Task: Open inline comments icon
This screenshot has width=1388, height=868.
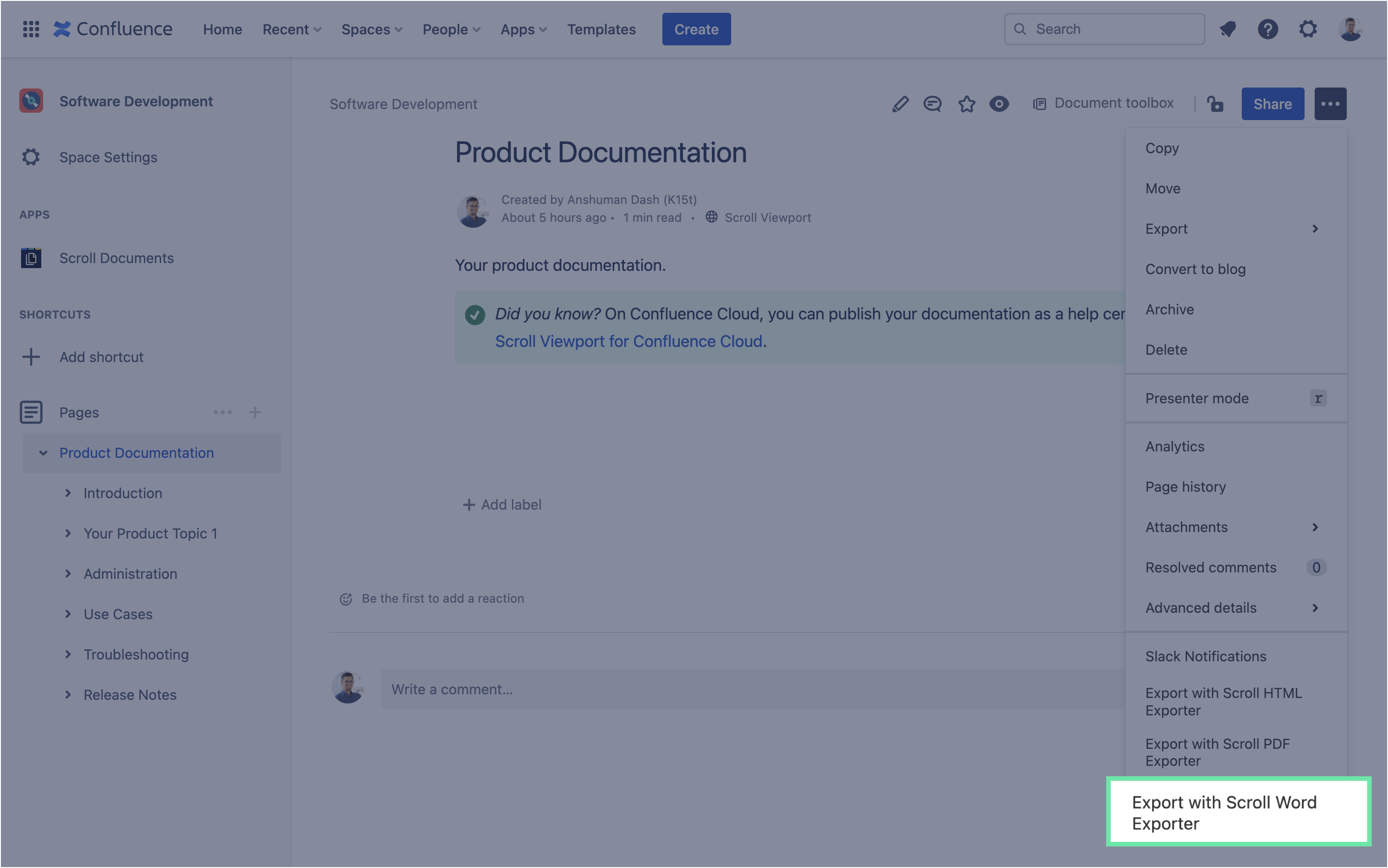Action: pos(932,104)
